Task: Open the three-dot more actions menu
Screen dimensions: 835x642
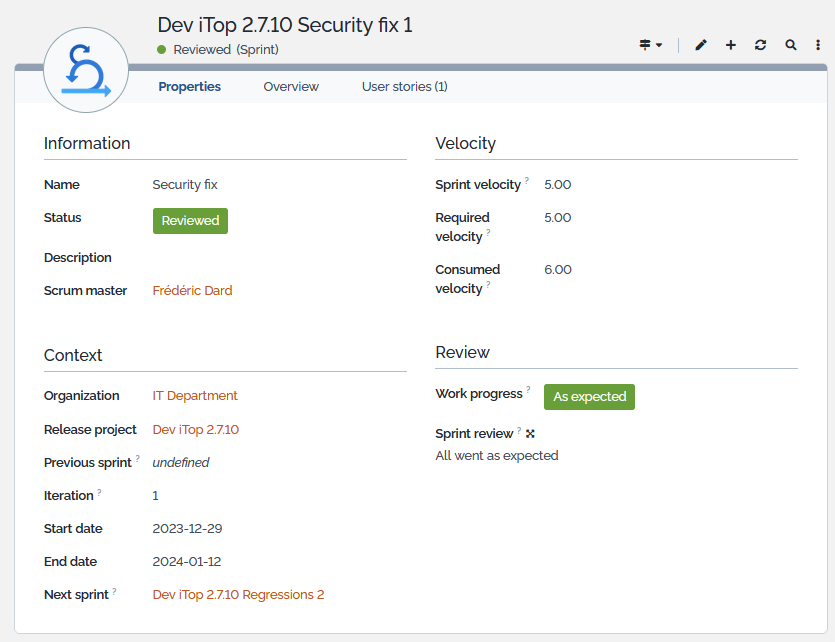Action: pos(818,45)
